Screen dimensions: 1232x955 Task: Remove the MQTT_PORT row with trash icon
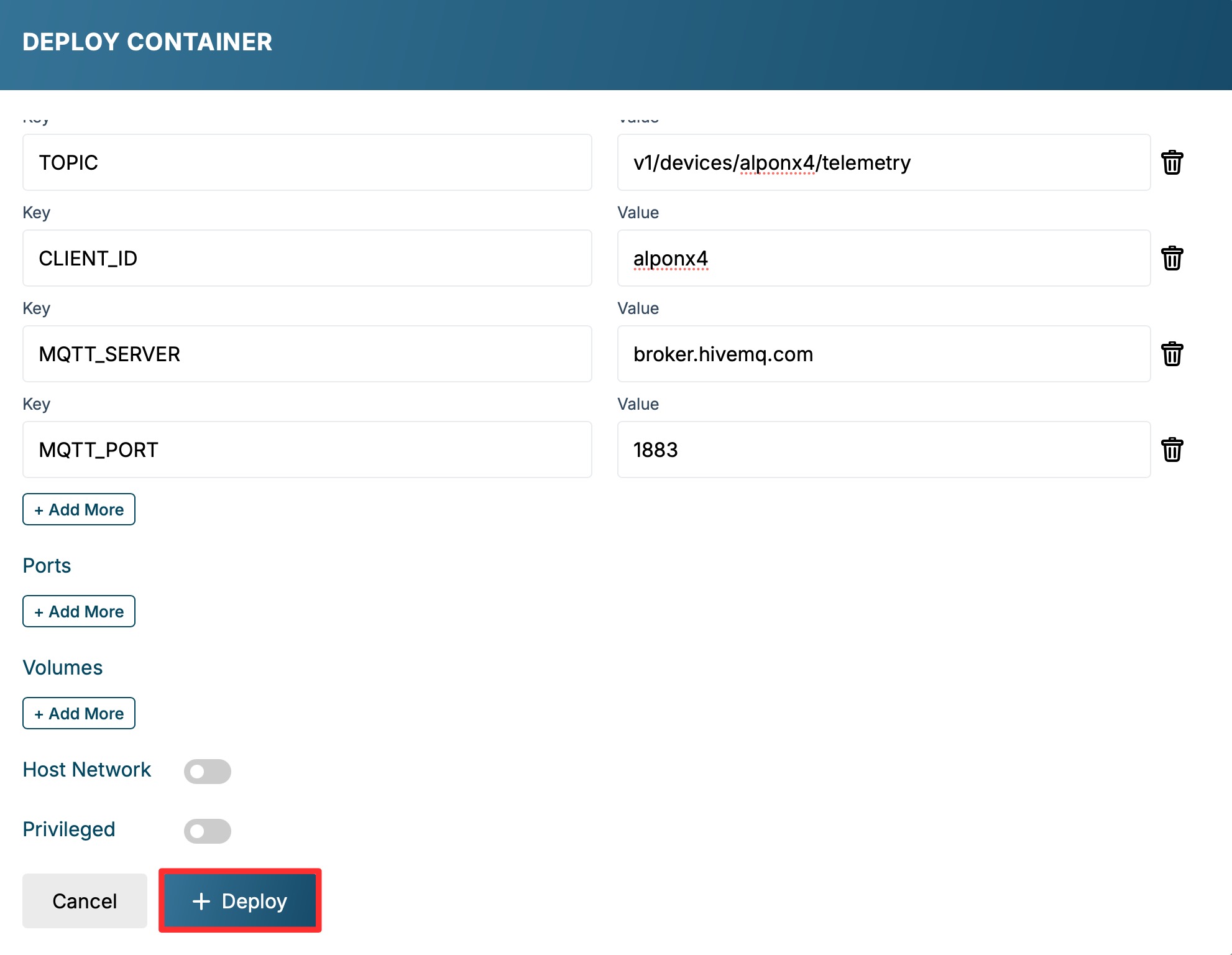click(1172, 450)
